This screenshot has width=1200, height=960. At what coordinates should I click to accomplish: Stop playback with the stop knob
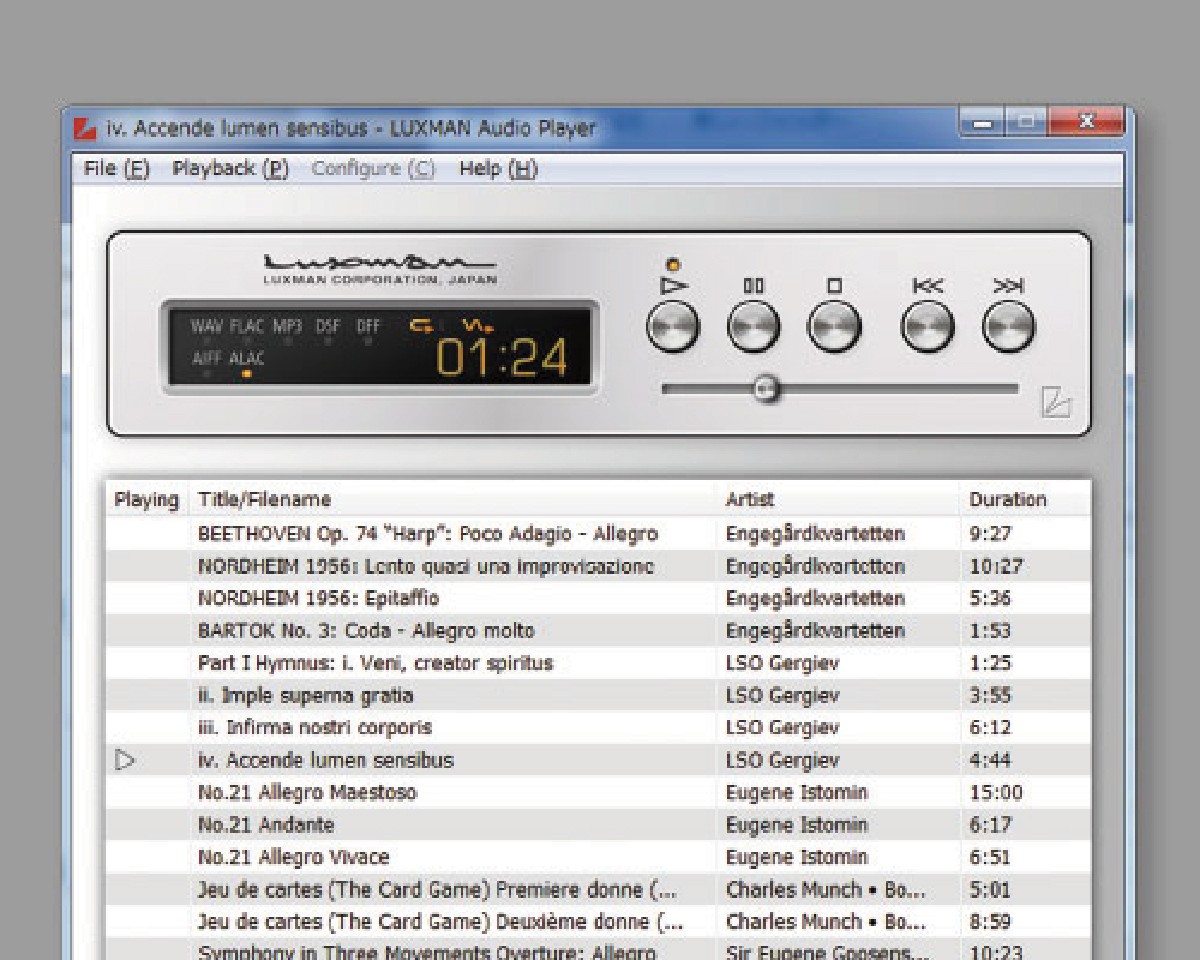pyautogui.click(x=834, y=326)
